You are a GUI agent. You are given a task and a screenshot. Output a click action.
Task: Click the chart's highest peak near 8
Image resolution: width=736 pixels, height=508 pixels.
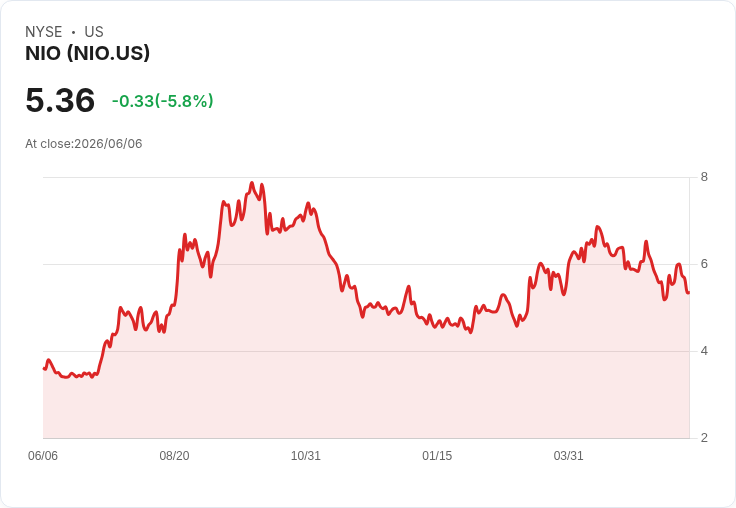click(252, 183)
